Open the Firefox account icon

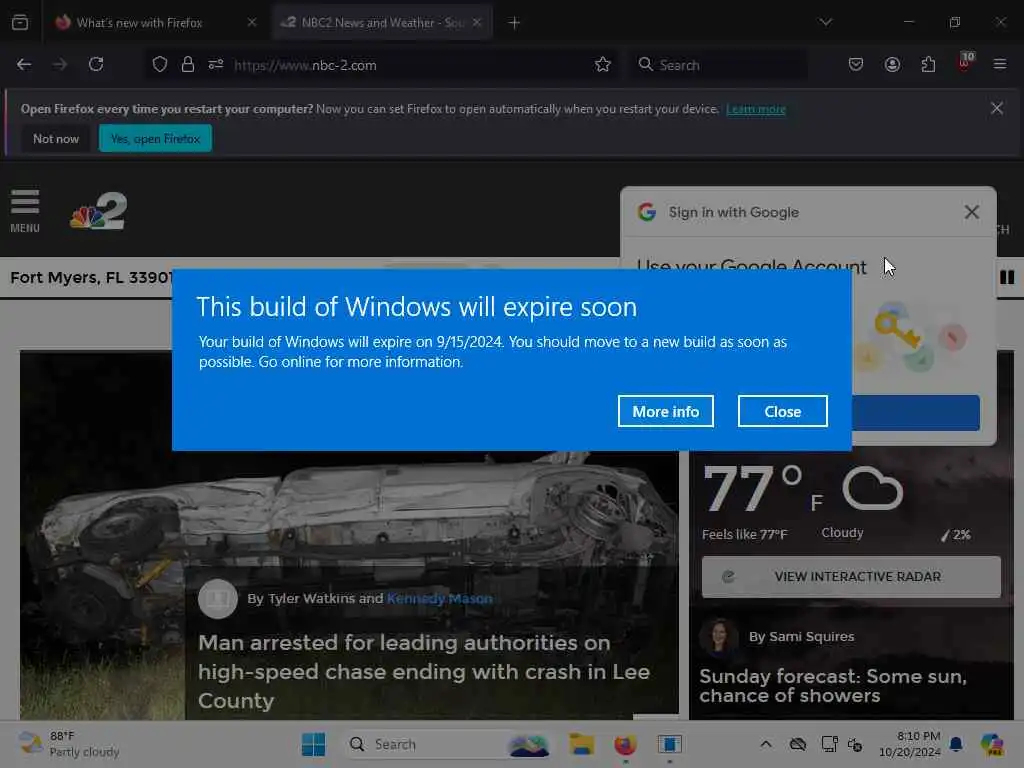click(892, 65)
